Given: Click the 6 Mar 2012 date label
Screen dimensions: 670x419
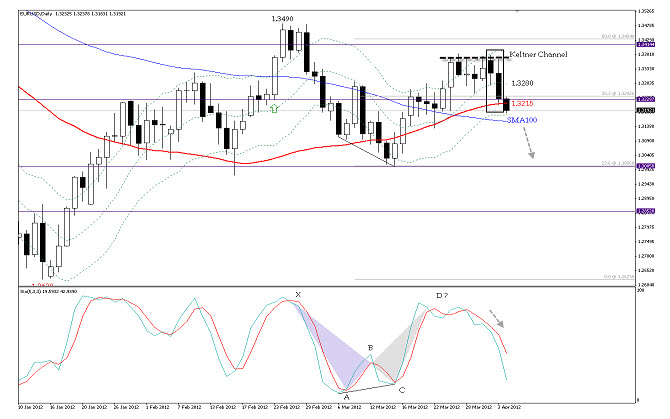Looking at the screenshot, I should click(x=350, y=407).
